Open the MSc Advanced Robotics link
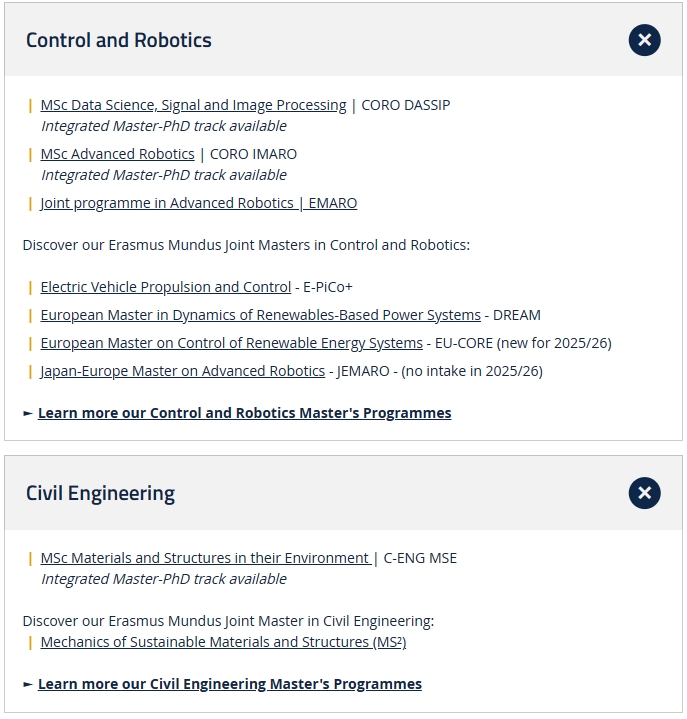 pos(117,154)
